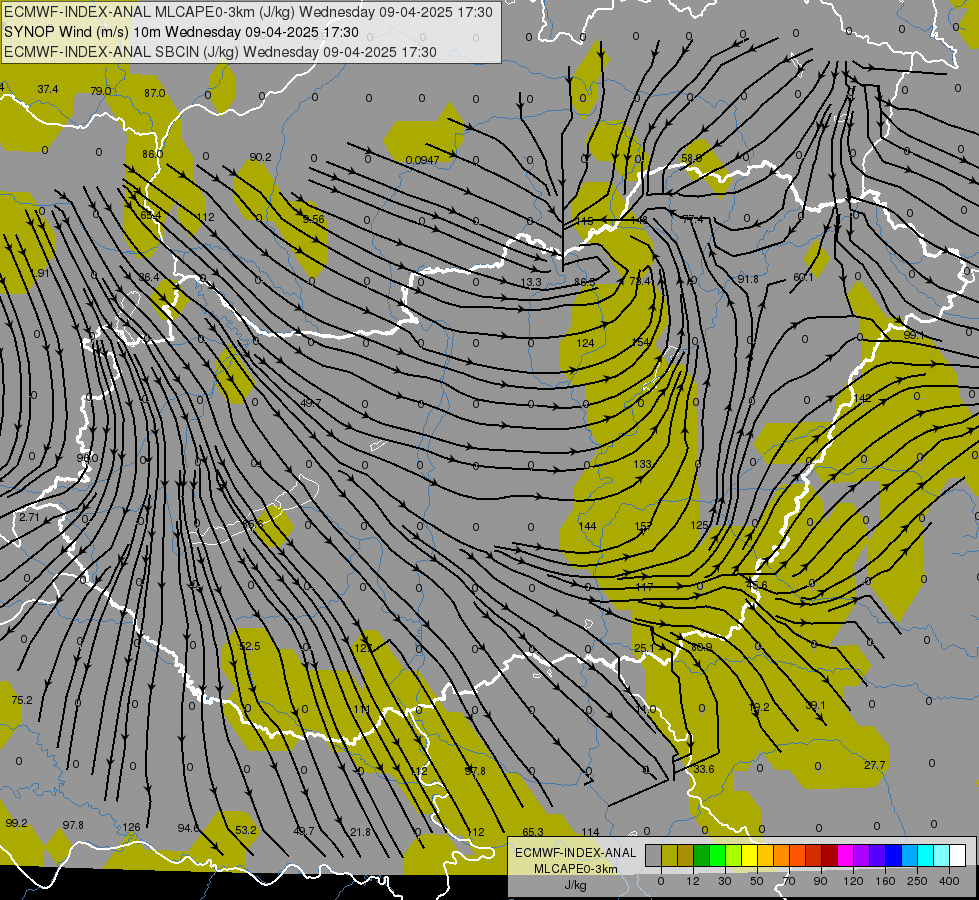Choose the white legend swatch
The image size is (979, 900).
[x=958, y=856]
